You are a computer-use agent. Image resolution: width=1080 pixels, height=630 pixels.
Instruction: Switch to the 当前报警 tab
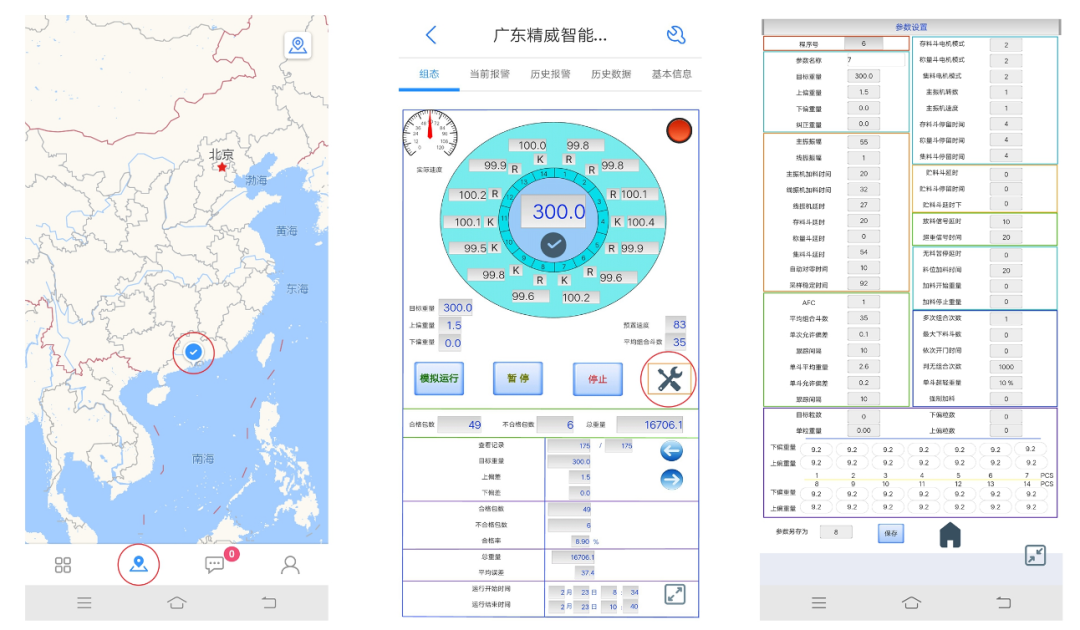click(x=489, y=74)
